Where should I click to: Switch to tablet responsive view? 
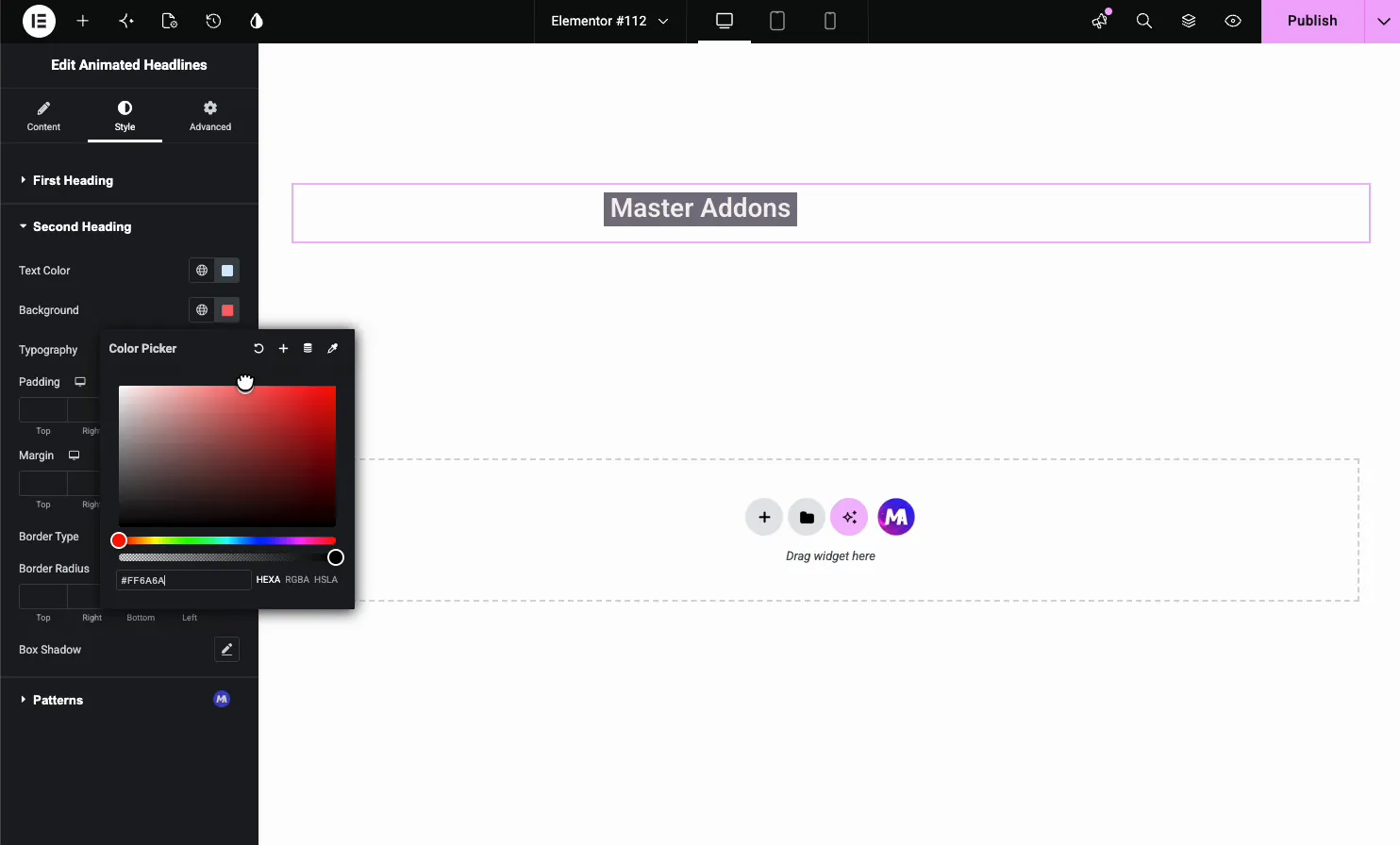coord(777,21)
